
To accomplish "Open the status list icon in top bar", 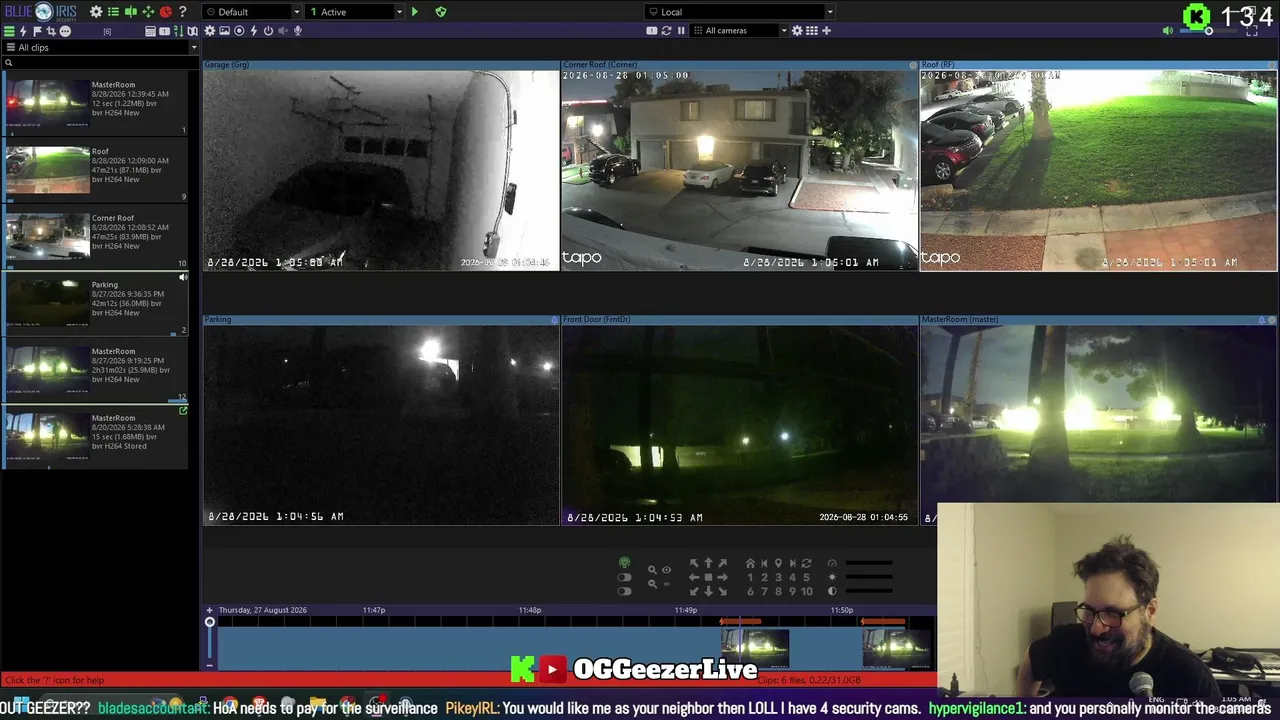I will pos(113,12).
